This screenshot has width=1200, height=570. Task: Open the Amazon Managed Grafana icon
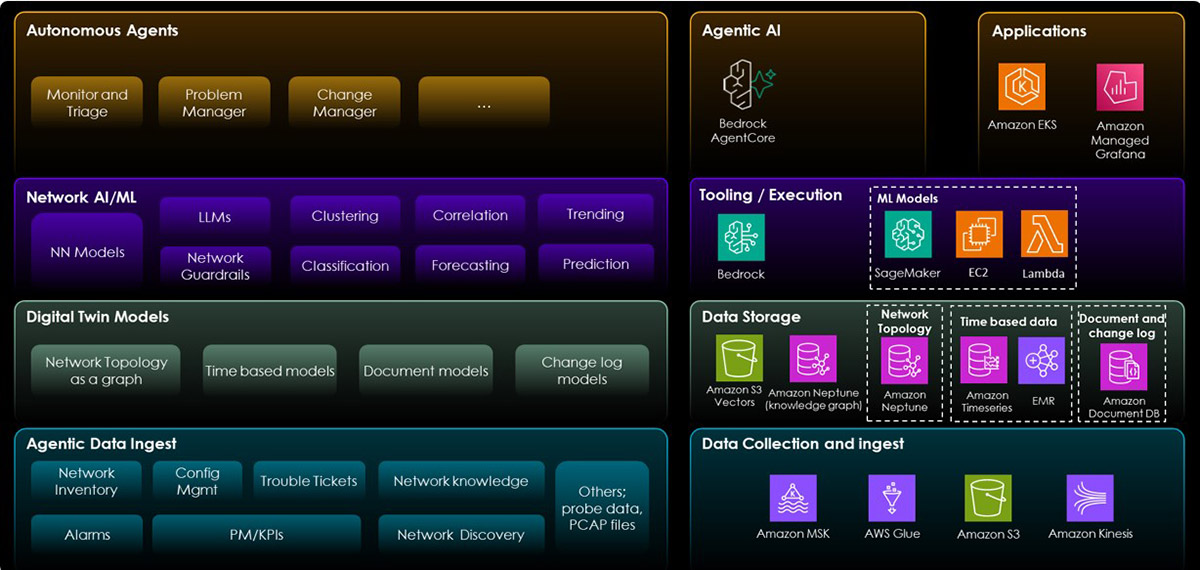click(1119, 88)
